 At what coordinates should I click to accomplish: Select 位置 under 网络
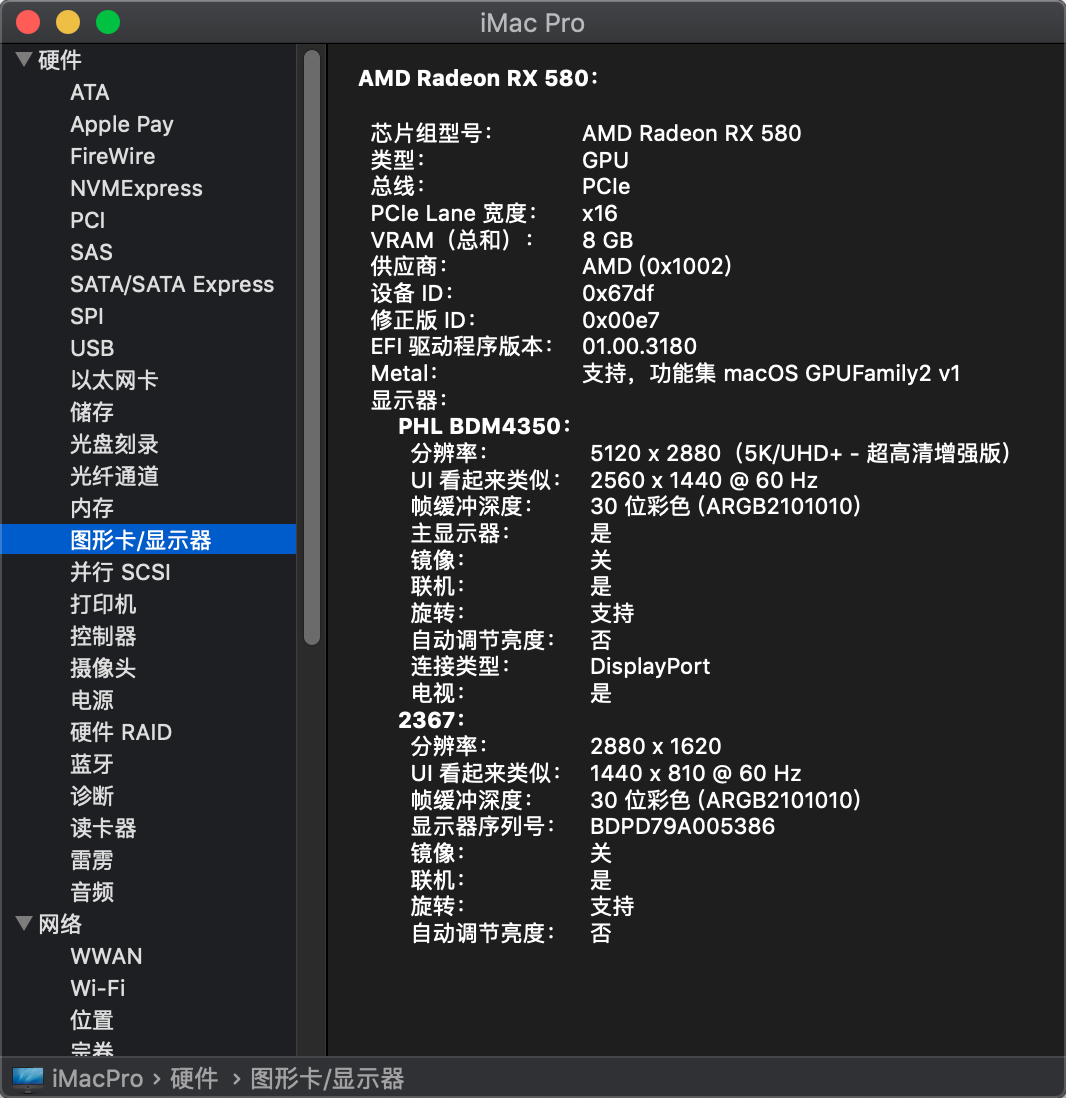92,1020
